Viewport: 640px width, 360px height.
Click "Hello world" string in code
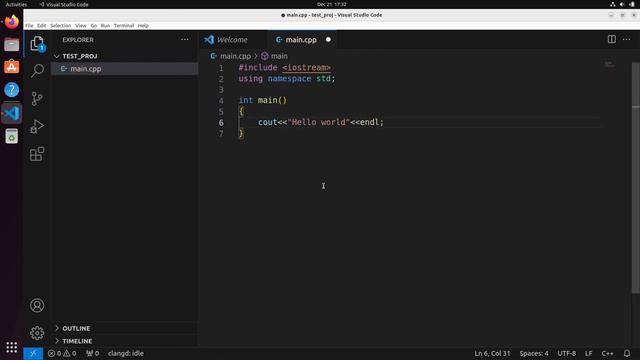click(319, 122)
